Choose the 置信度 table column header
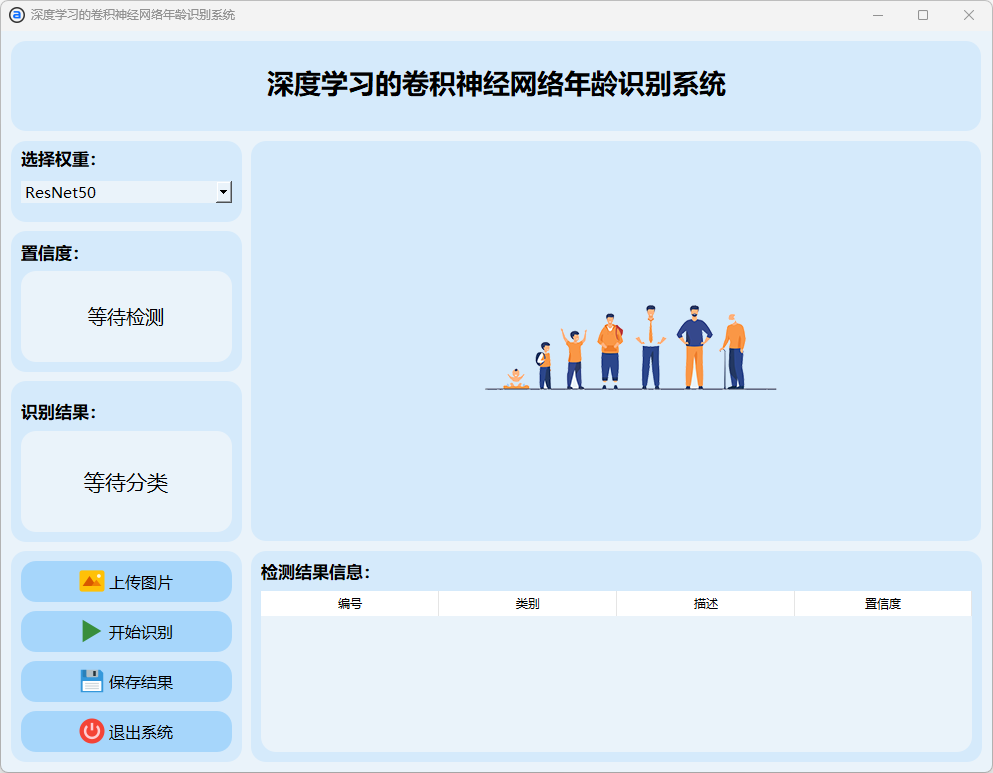The width and height of the screenshot is (993, 773). coord(882,604)
